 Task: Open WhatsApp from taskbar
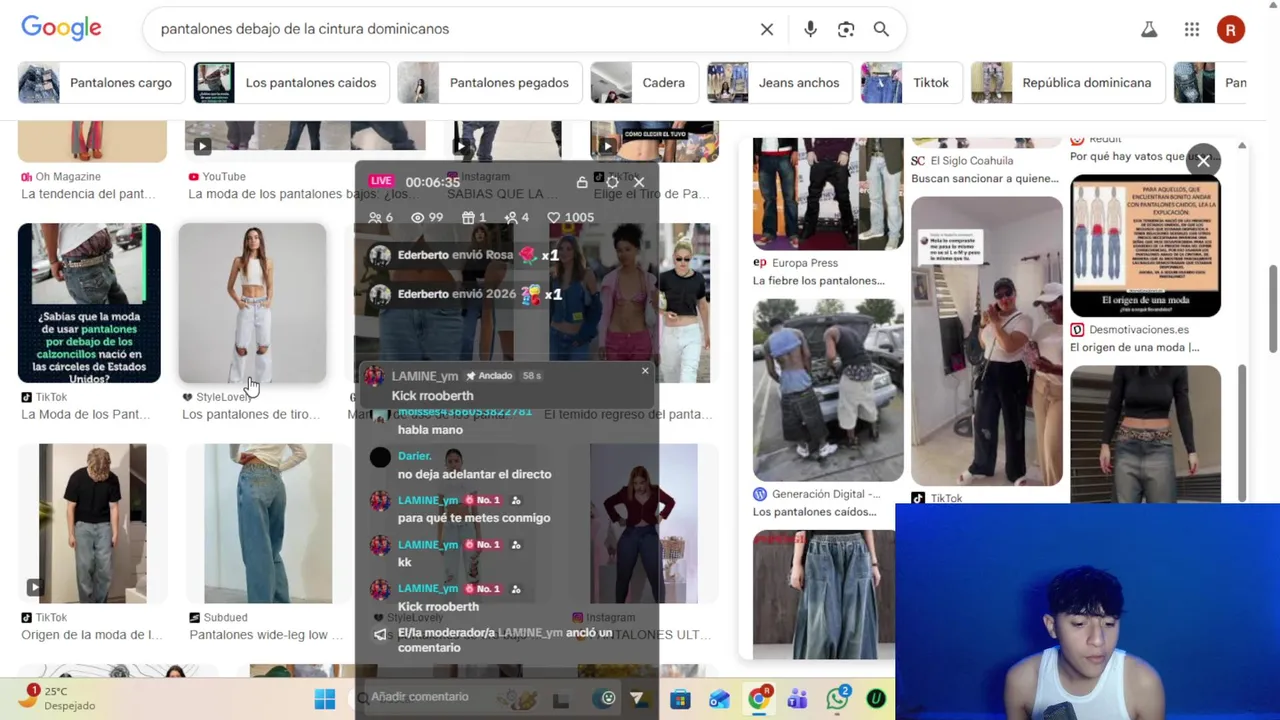[x=838, y=698]
